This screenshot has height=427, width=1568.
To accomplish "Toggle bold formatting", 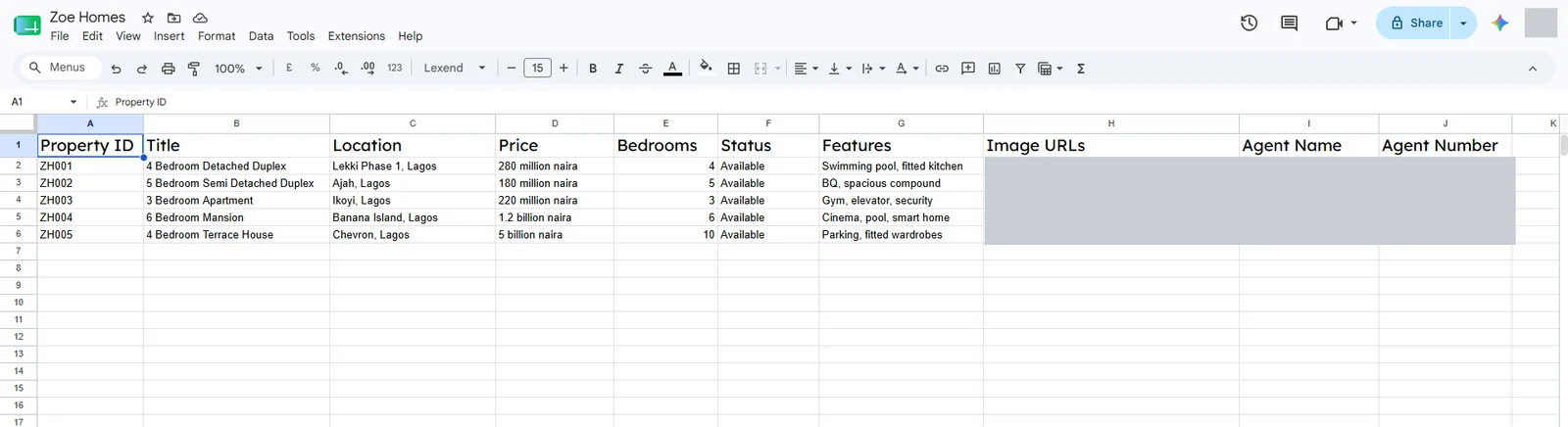I will (593, 69).
